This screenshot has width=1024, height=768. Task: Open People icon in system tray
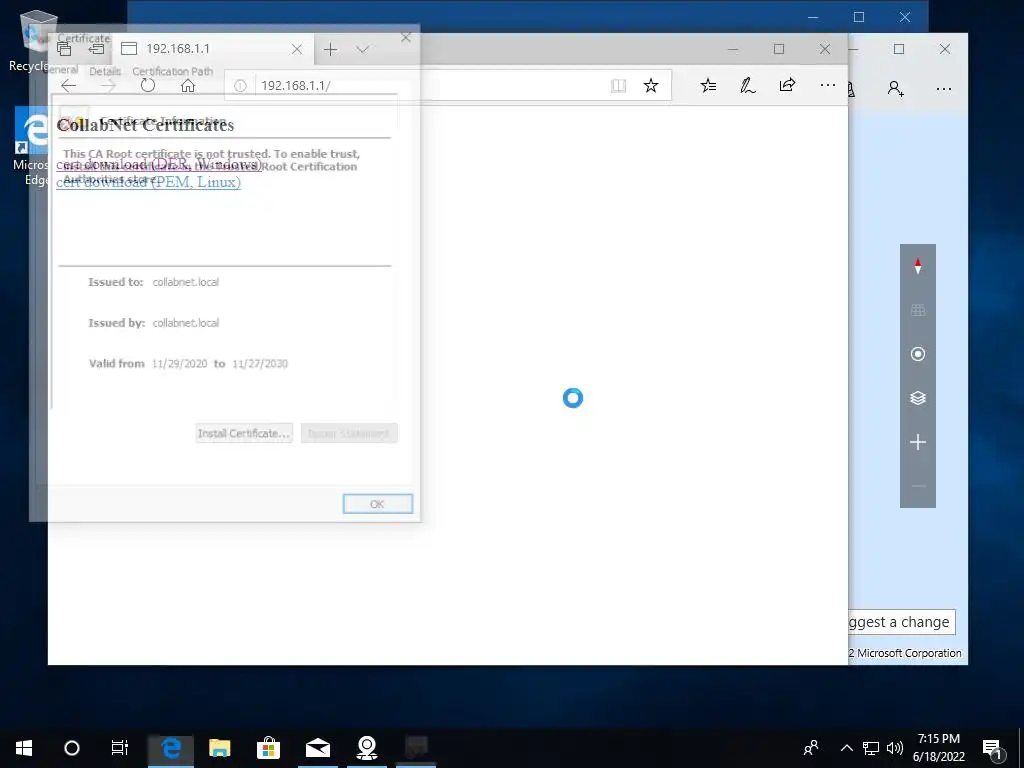point(811,748)
